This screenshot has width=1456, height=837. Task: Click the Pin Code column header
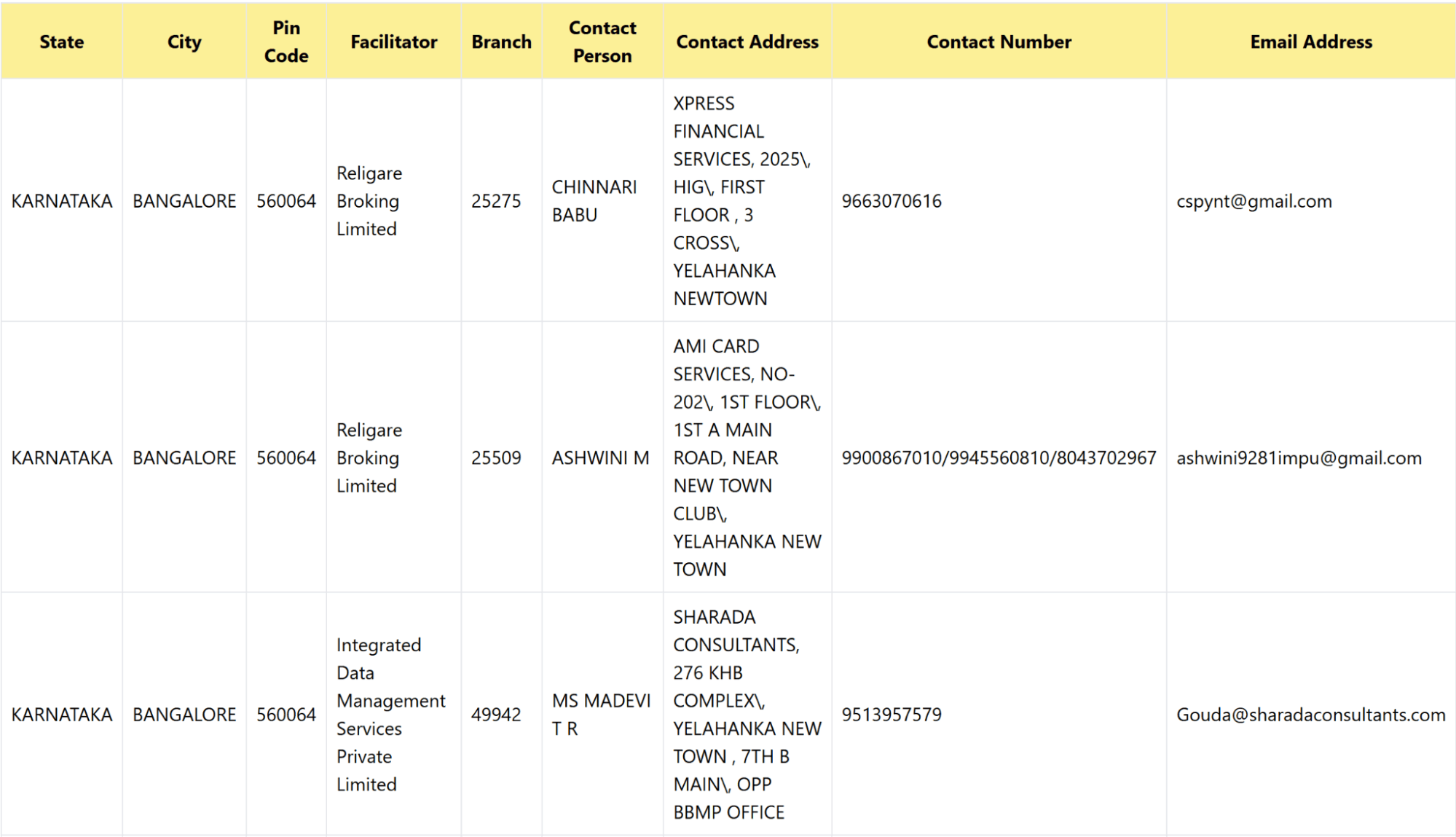(x=286, y=42)
